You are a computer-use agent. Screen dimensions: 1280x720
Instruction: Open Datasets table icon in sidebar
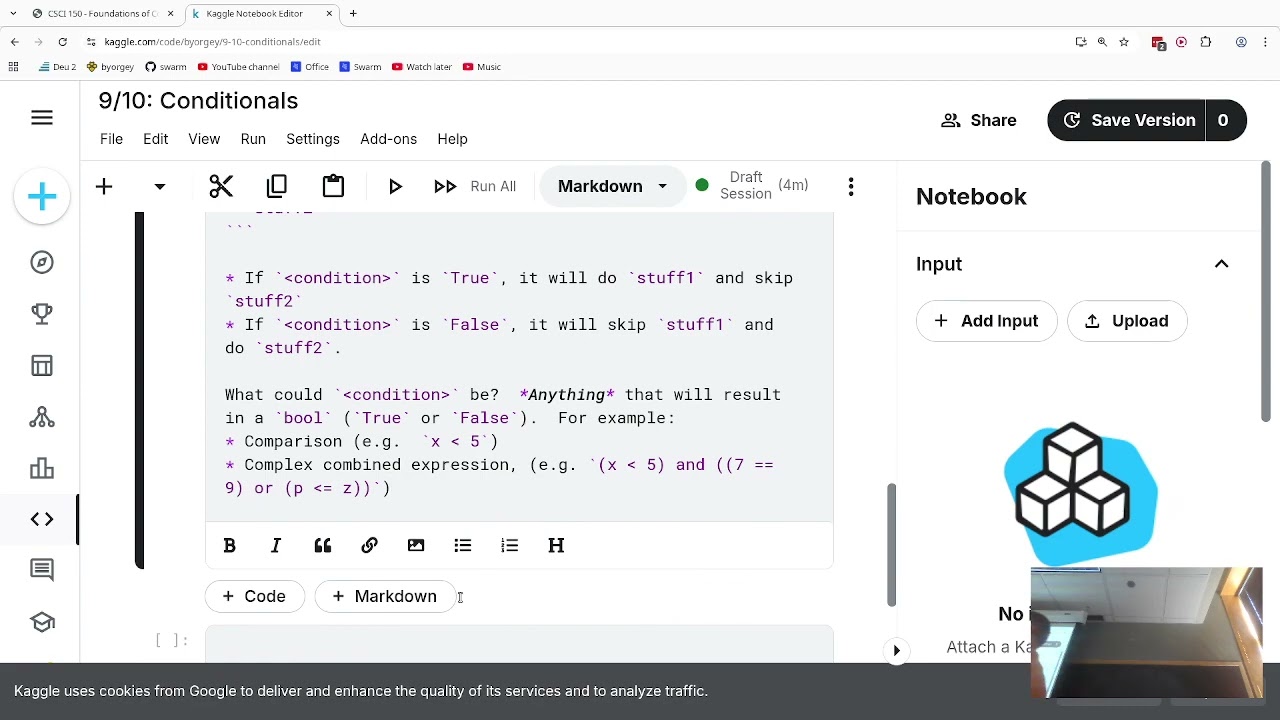tap(42, 365)
